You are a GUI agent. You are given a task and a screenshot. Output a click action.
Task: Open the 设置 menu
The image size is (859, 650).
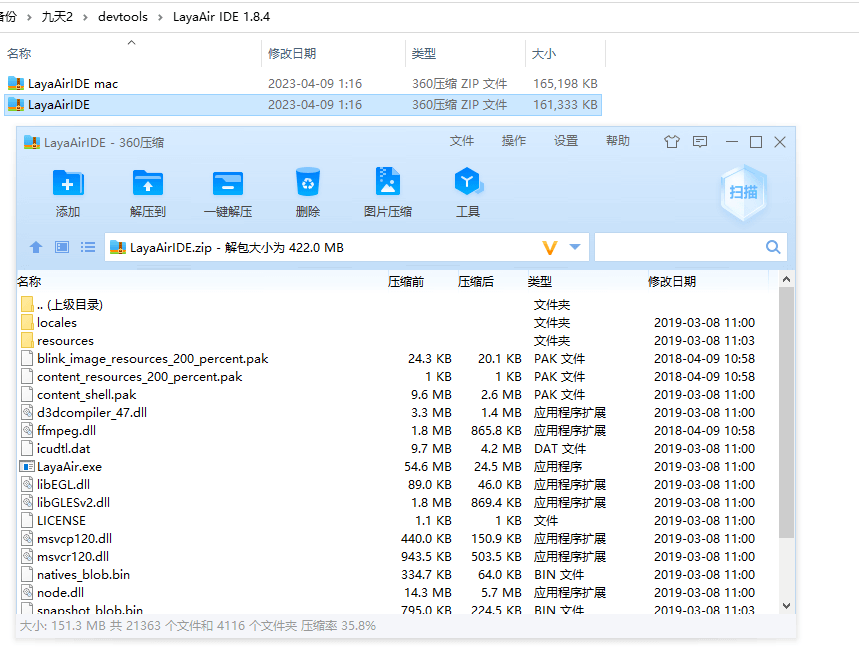click(566, 141)
